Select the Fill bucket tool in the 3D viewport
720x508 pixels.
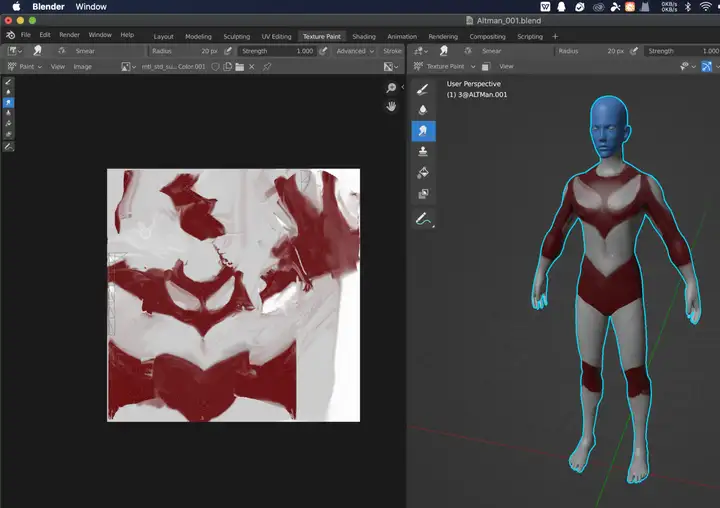(x=423, y=172)
